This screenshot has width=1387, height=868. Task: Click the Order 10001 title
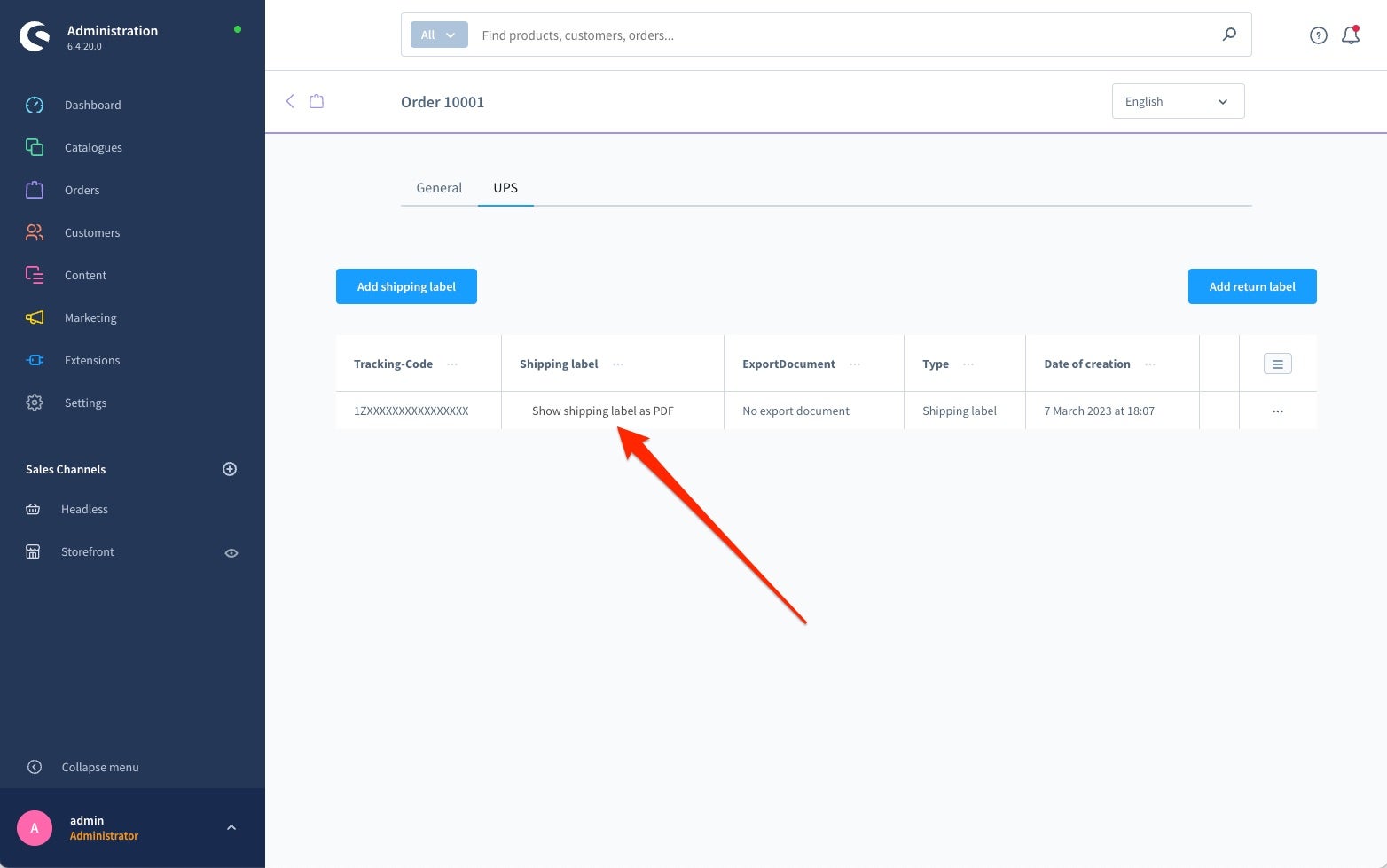pyautogui.click(x=443, y=102)
